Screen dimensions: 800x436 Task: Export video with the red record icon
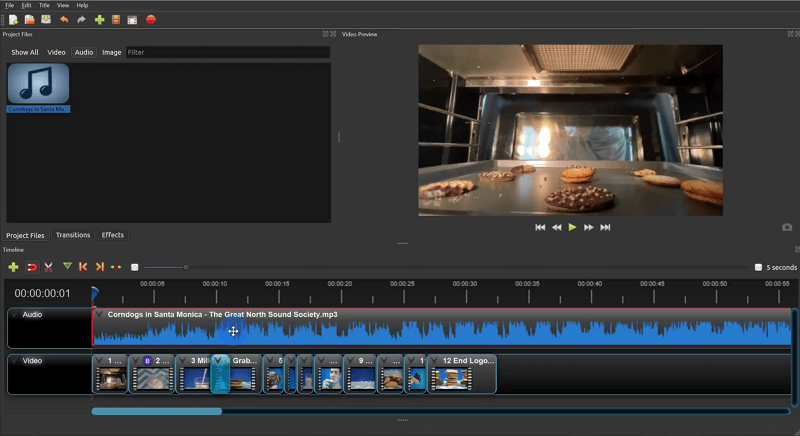(151, 20)
